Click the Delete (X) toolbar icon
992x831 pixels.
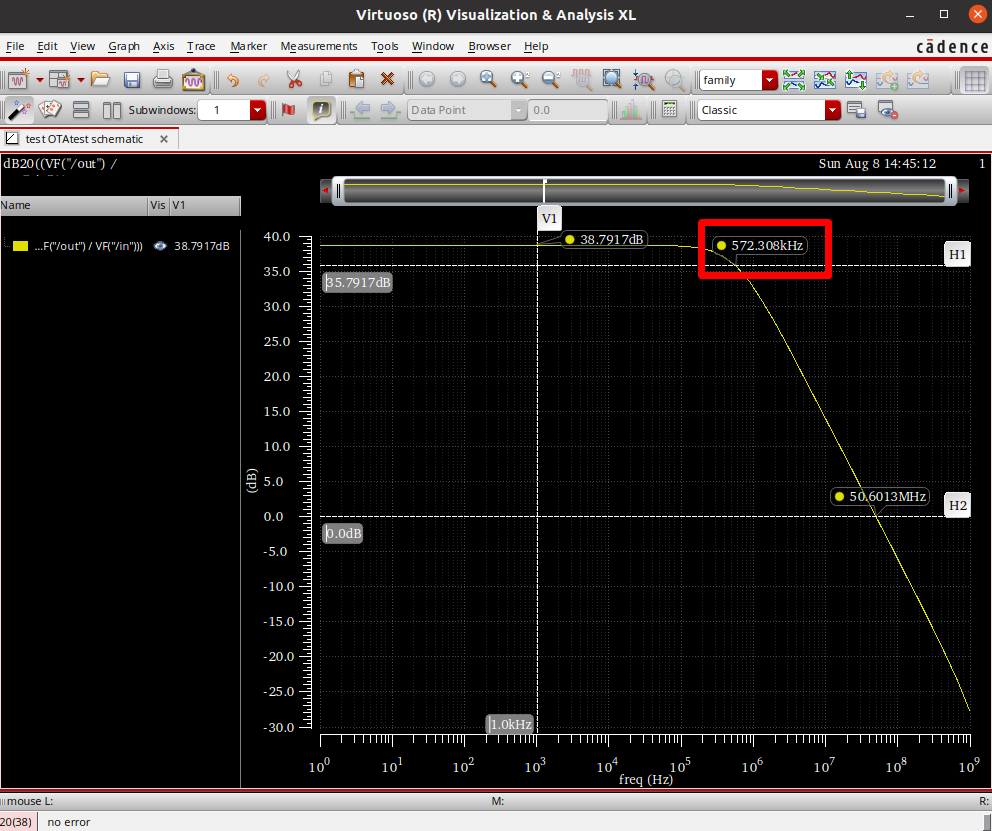(386, 79)
